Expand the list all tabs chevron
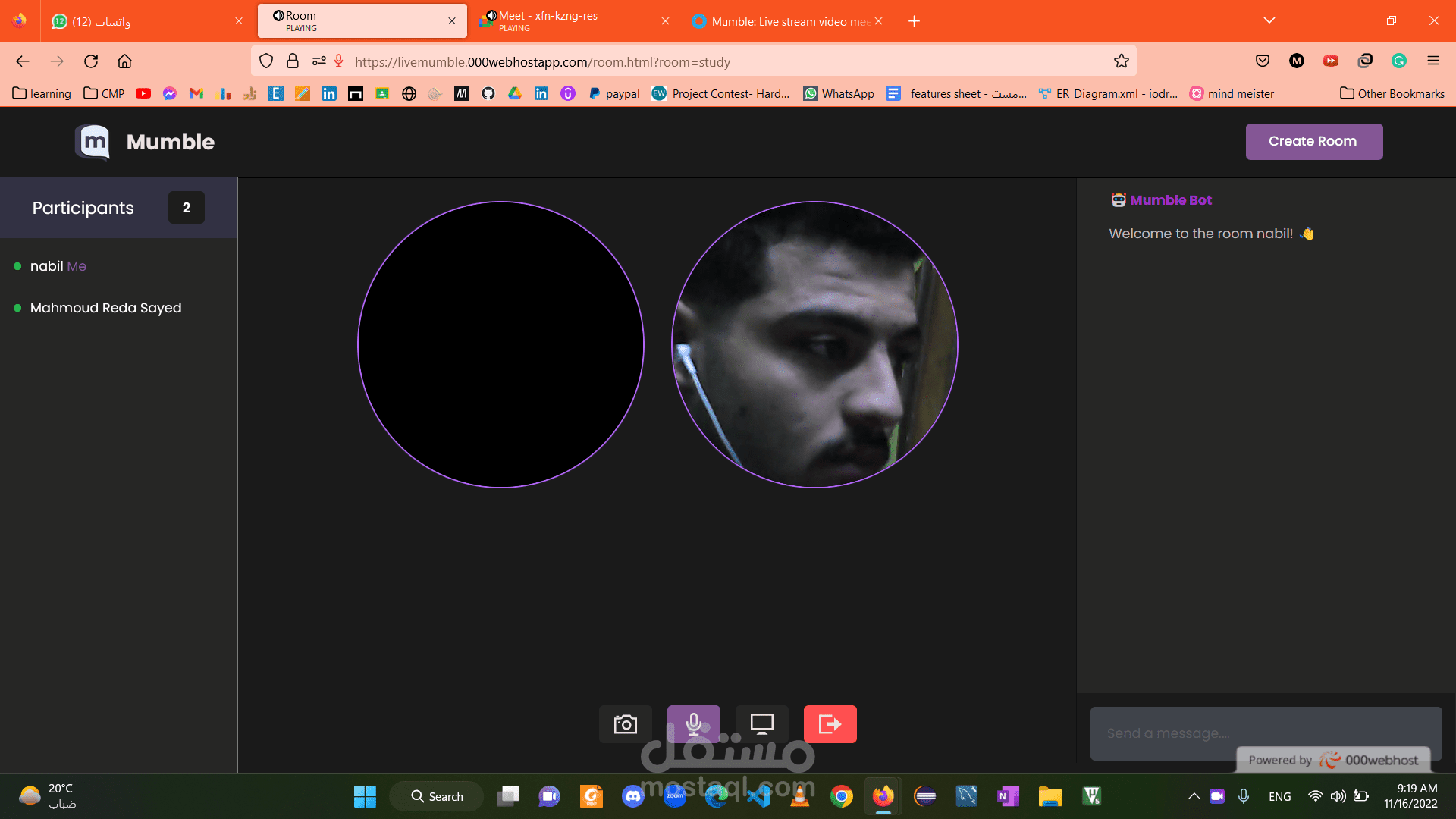The height and width of the screenshot is (819, 1456). 1269,20
